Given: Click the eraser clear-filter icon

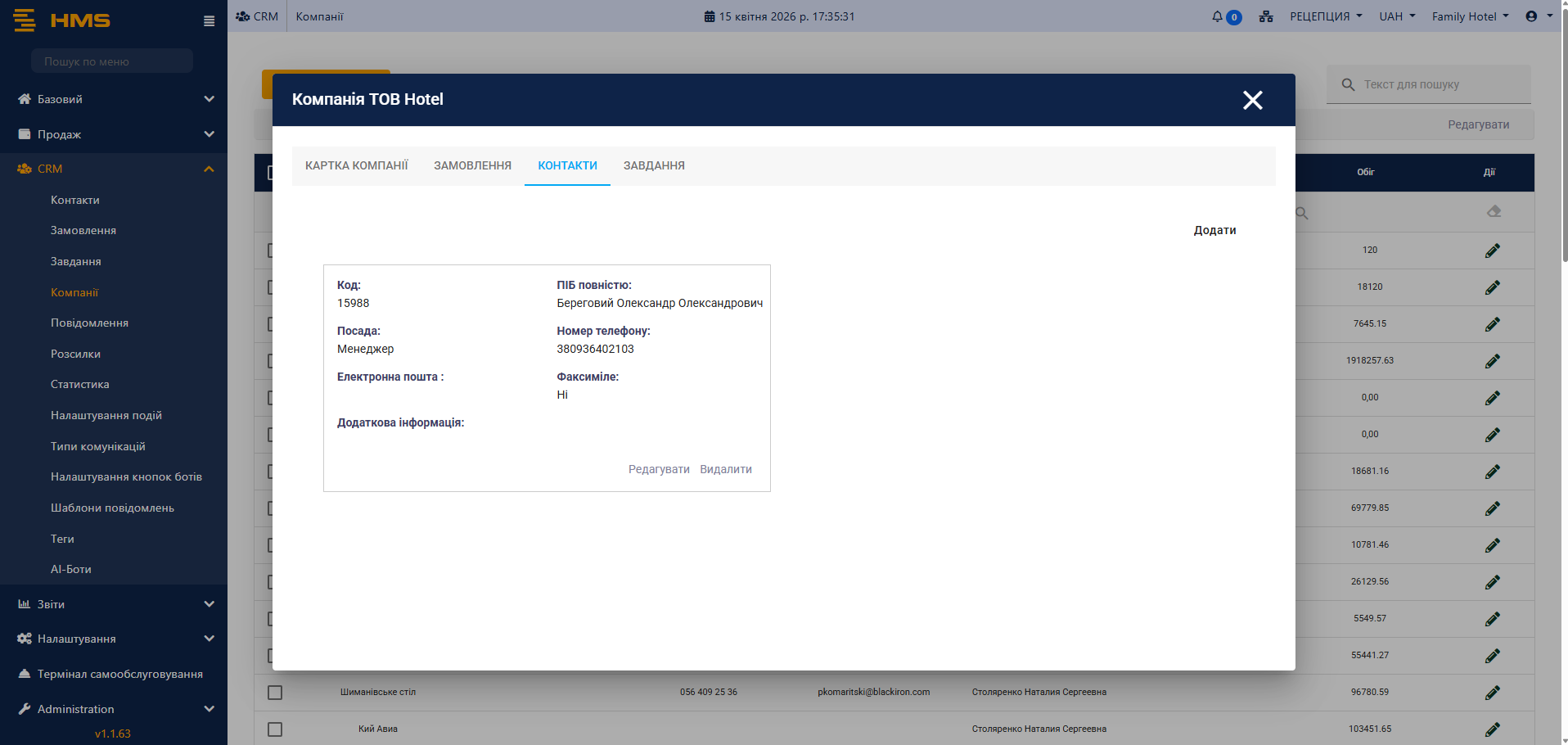Looking at the screenshot, I should click(1494, 211).
